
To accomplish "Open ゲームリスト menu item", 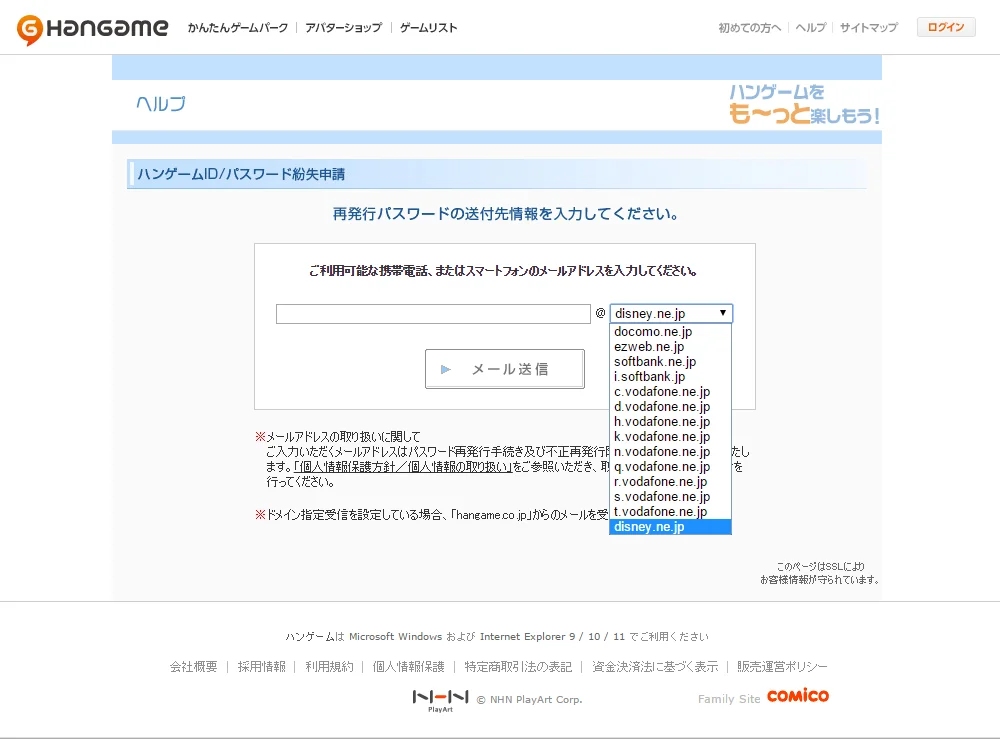I will click(429, 27).
